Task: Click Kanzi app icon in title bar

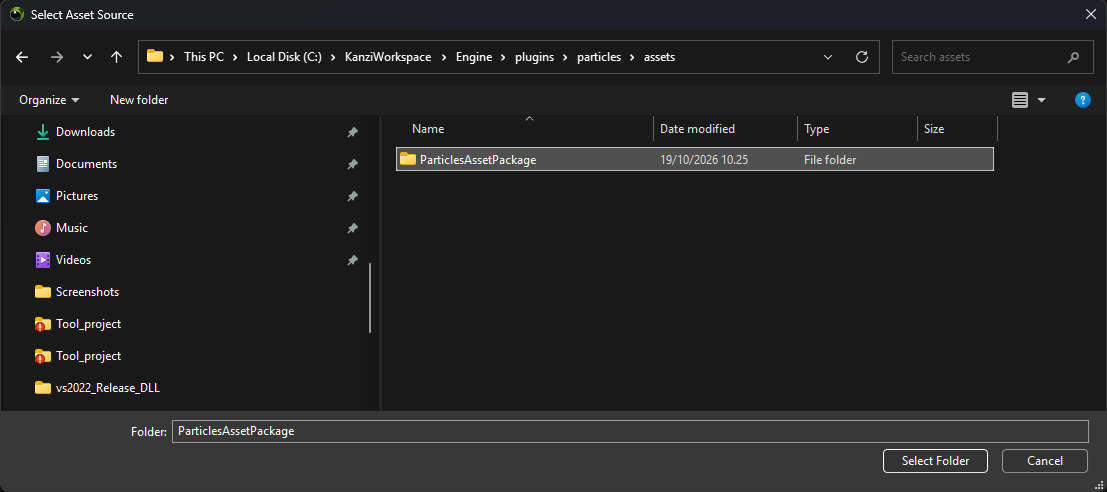Action: click(x=16, y=14)
